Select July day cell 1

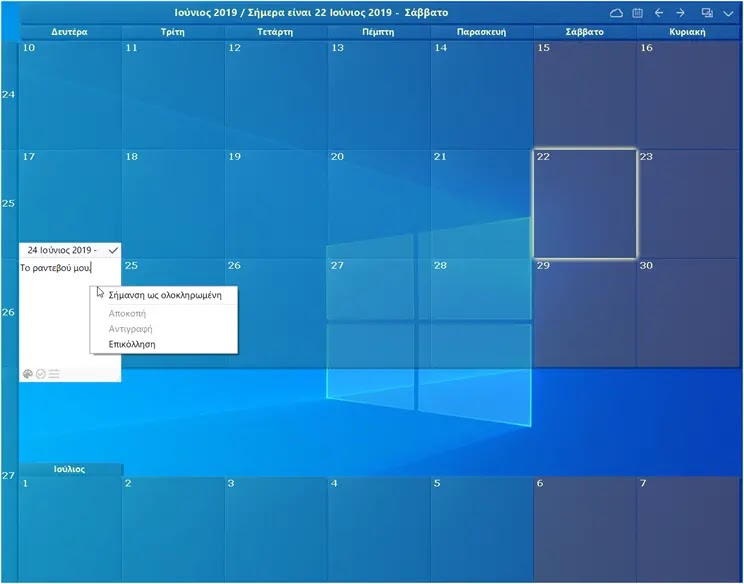70,529
